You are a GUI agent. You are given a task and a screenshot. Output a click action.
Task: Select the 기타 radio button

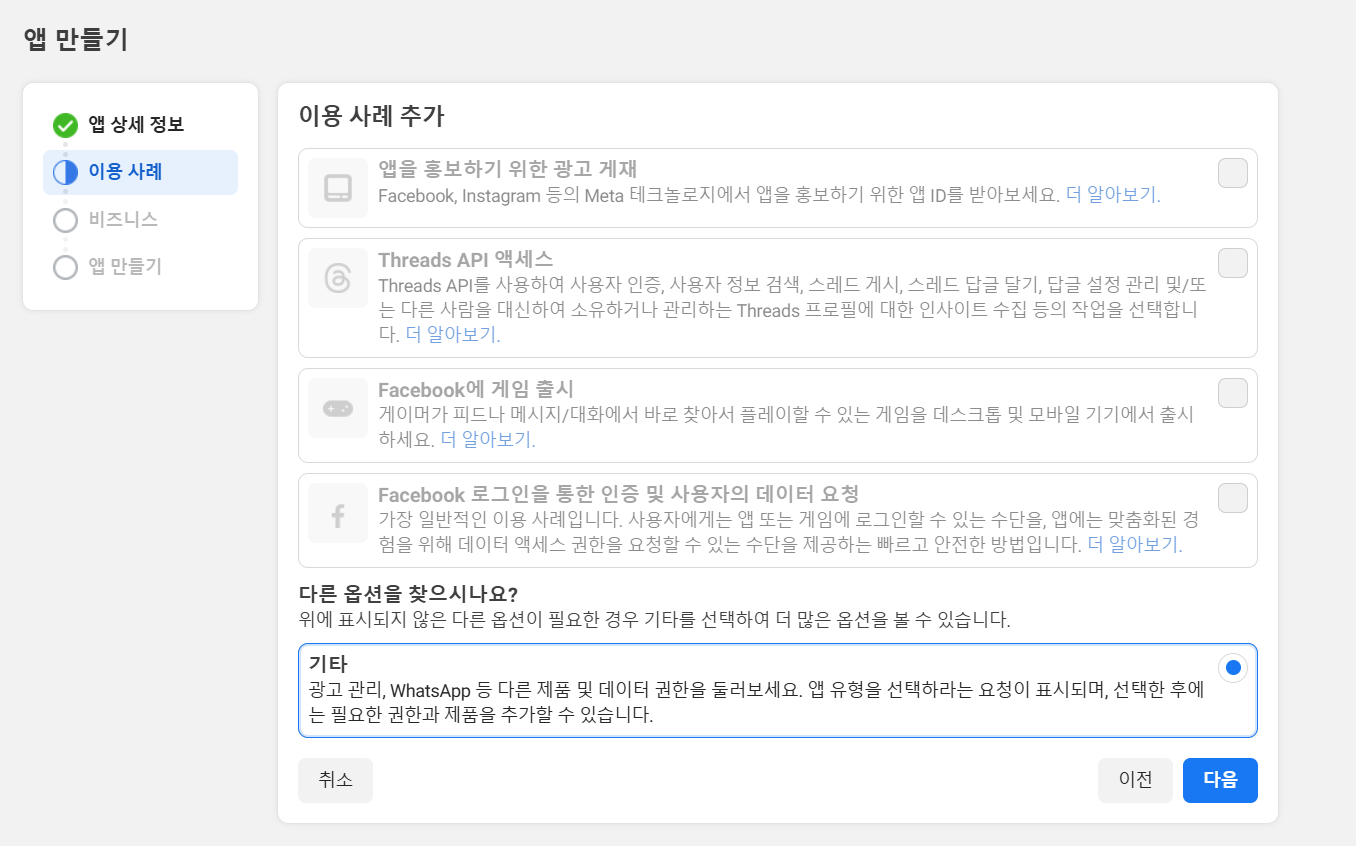click(1233, 667)
